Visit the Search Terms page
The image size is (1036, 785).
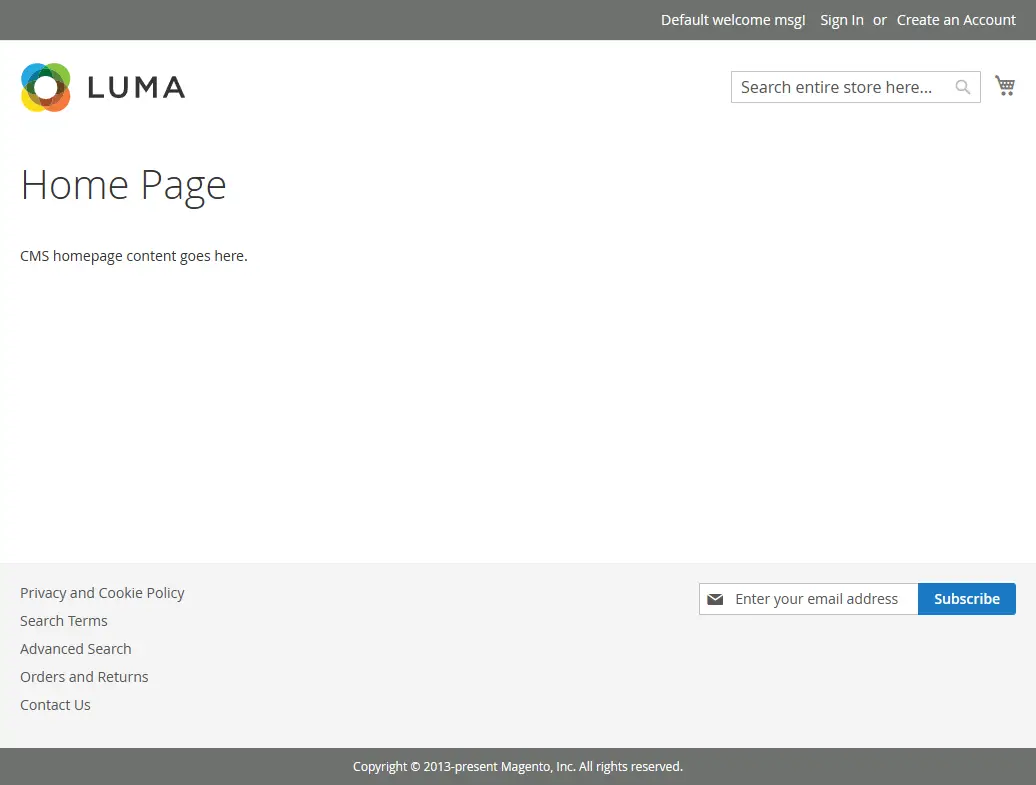(x=63, y=620)
